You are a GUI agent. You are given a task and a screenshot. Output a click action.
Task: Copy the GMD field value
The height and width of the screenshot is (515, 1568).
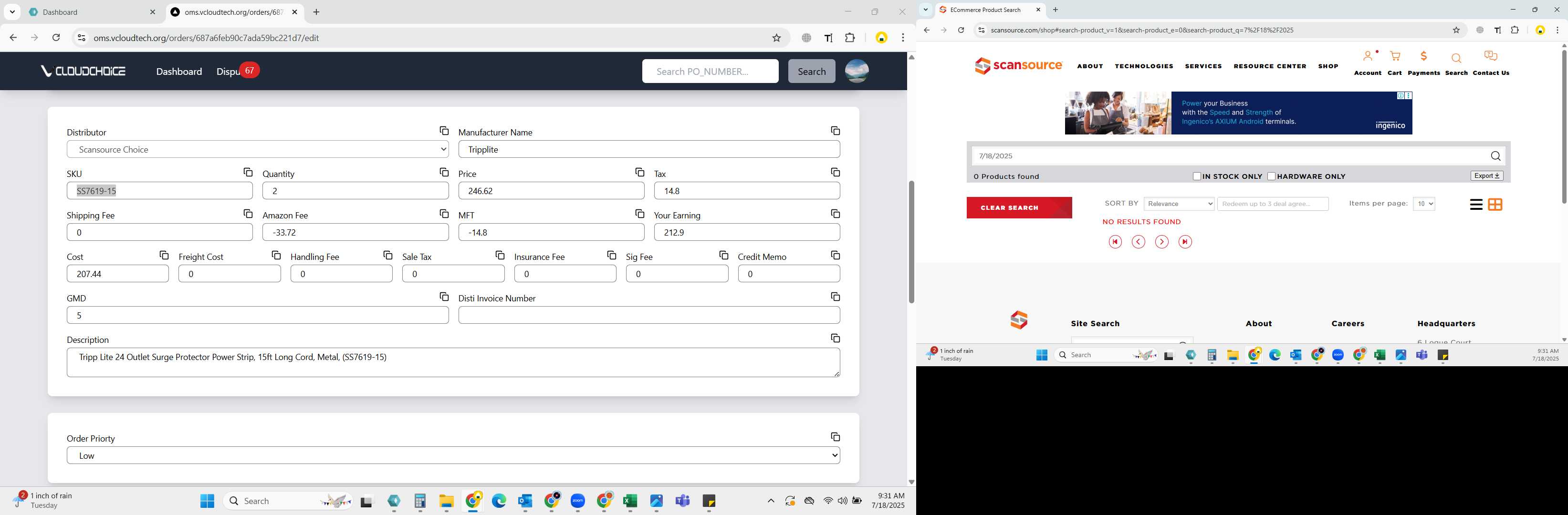point(444,296)
